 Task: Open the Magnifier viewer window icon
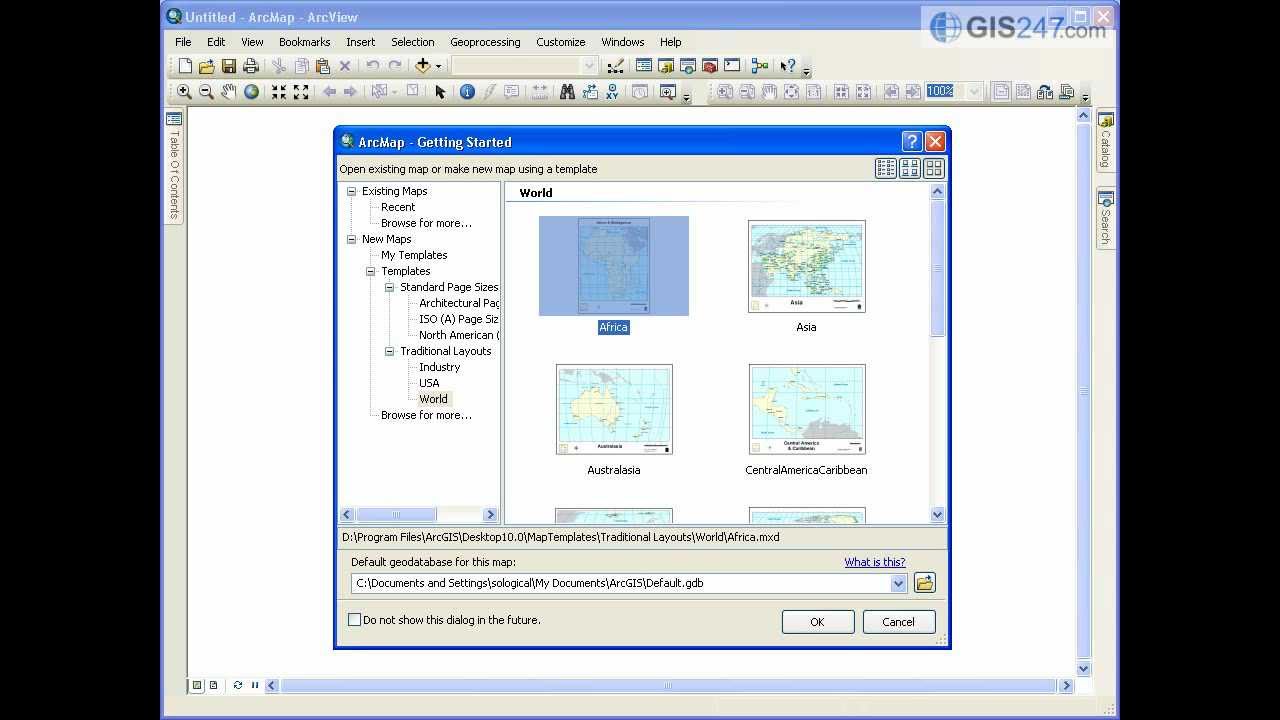[x=668, y=92]
